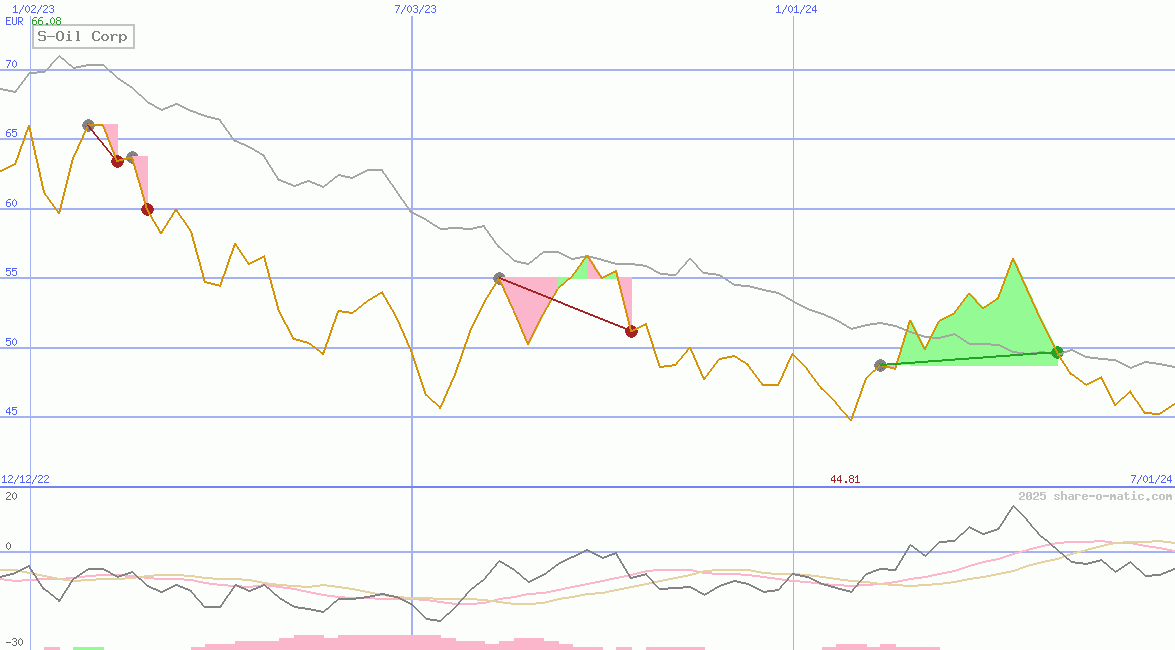Image resolution: width=1175 pixels, height=650 pixels.
Task: Select the 1/02/23 date label at top
Action: click(x=24, y=9)
